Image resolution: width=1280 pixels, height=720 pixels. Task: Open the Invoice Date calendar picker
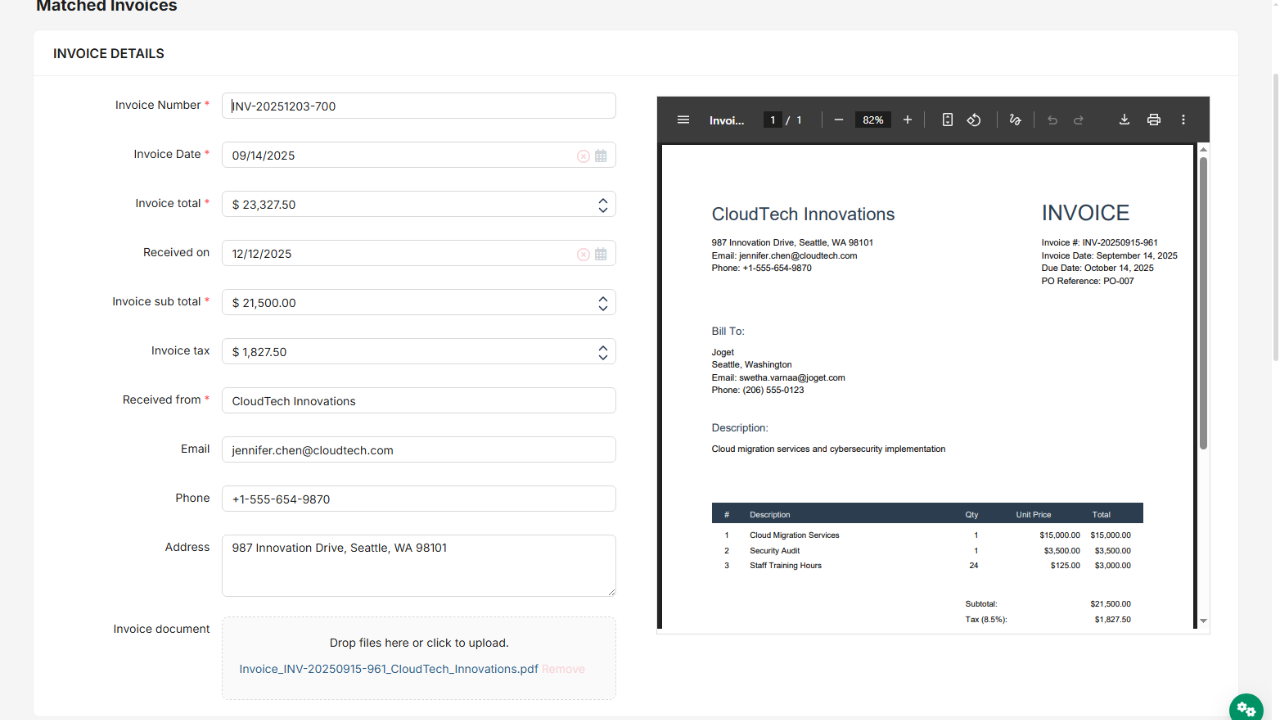(x=601, y=156)
